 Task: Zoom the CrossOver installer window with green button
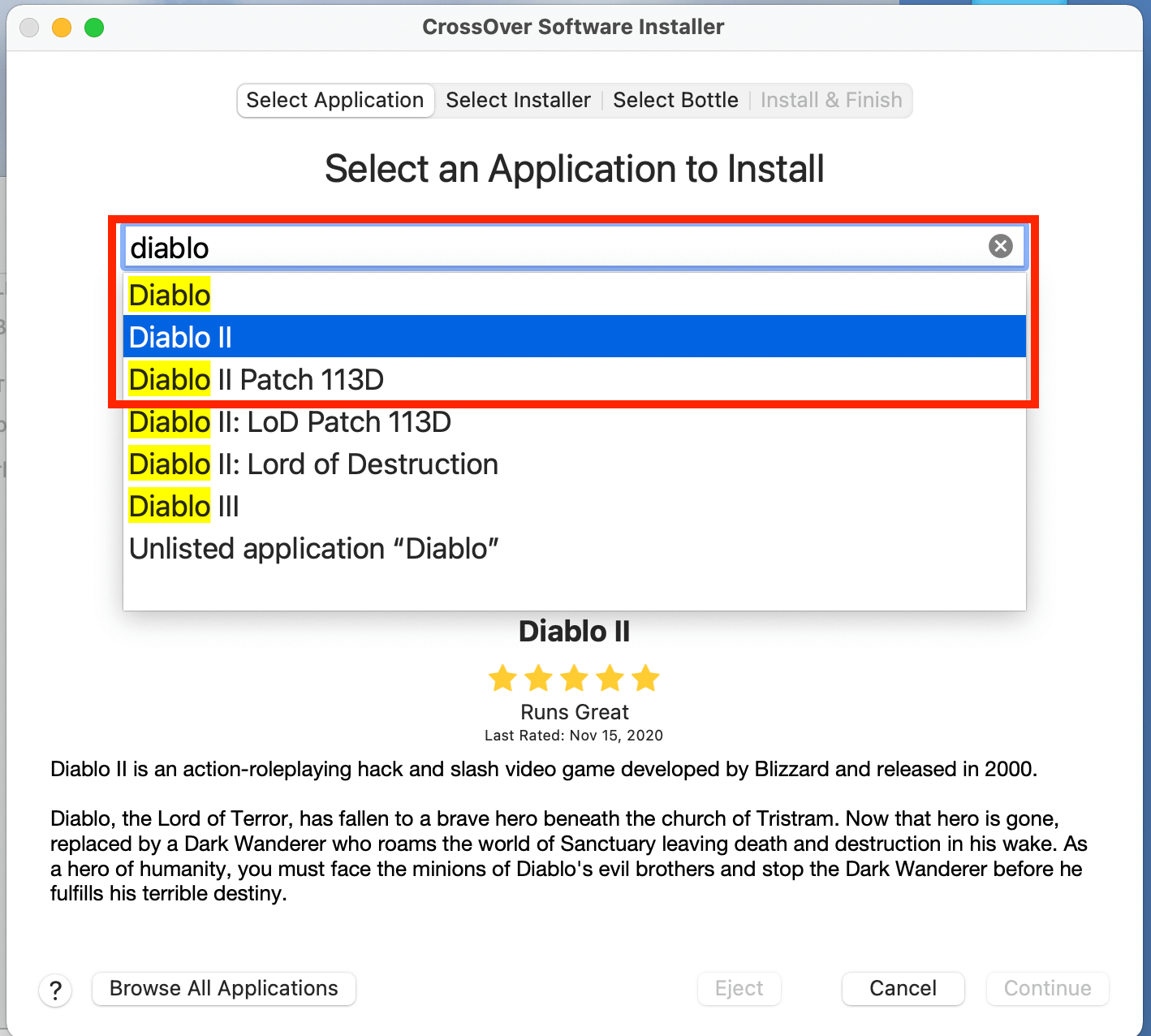94,28
